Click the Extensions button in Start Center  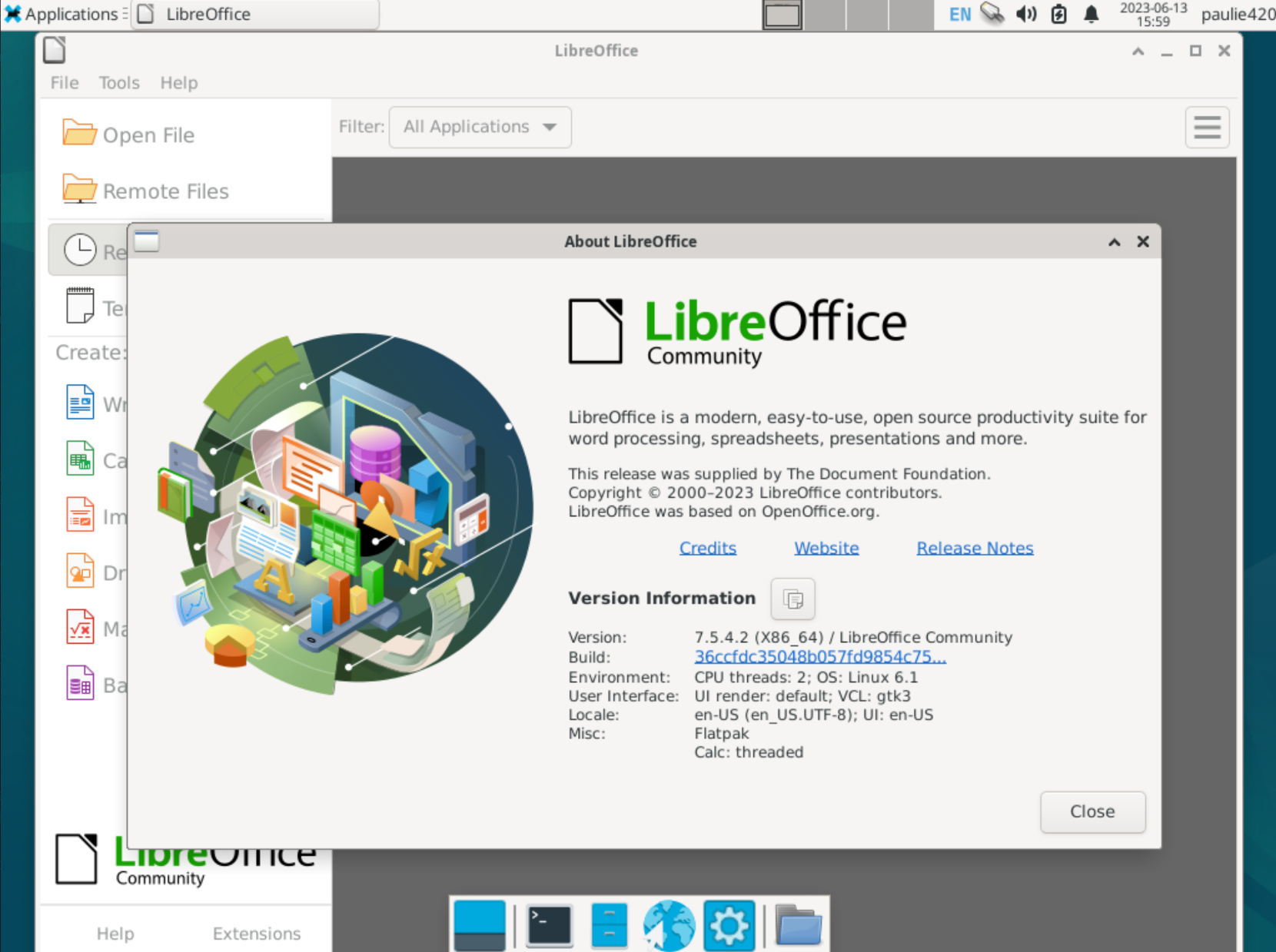coord(257,933)
